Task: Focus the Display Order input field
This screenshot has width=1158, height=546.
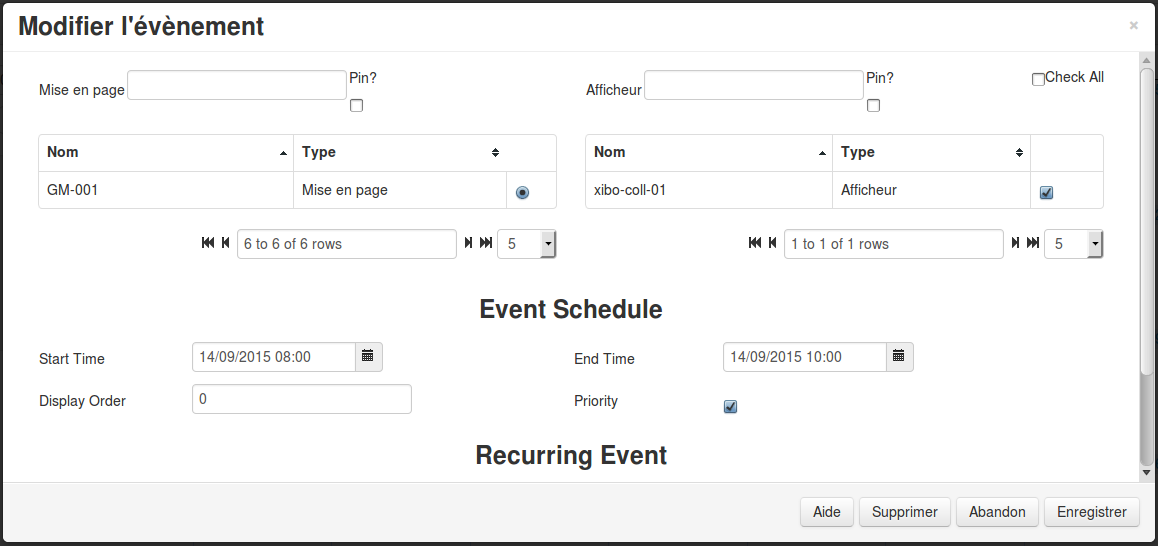Action: click(301, 399)
